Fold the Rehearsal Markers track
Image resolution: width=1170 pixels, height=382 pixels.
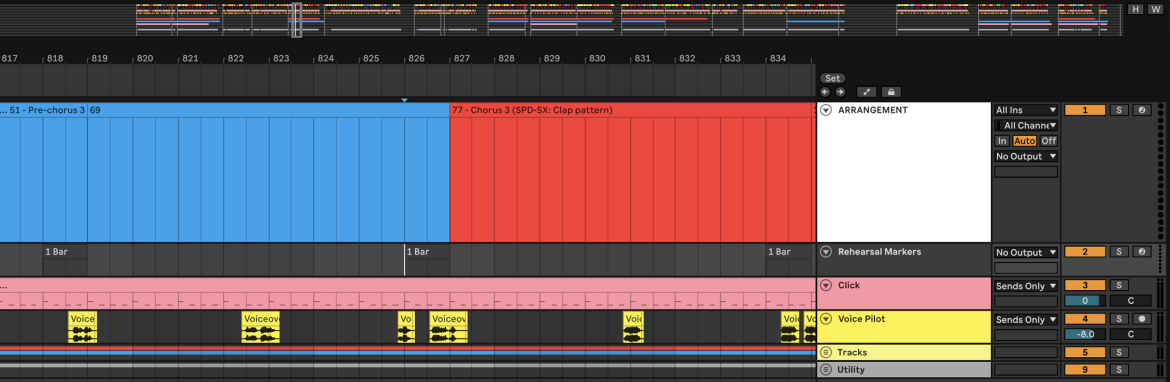click(x=826, y=251)
